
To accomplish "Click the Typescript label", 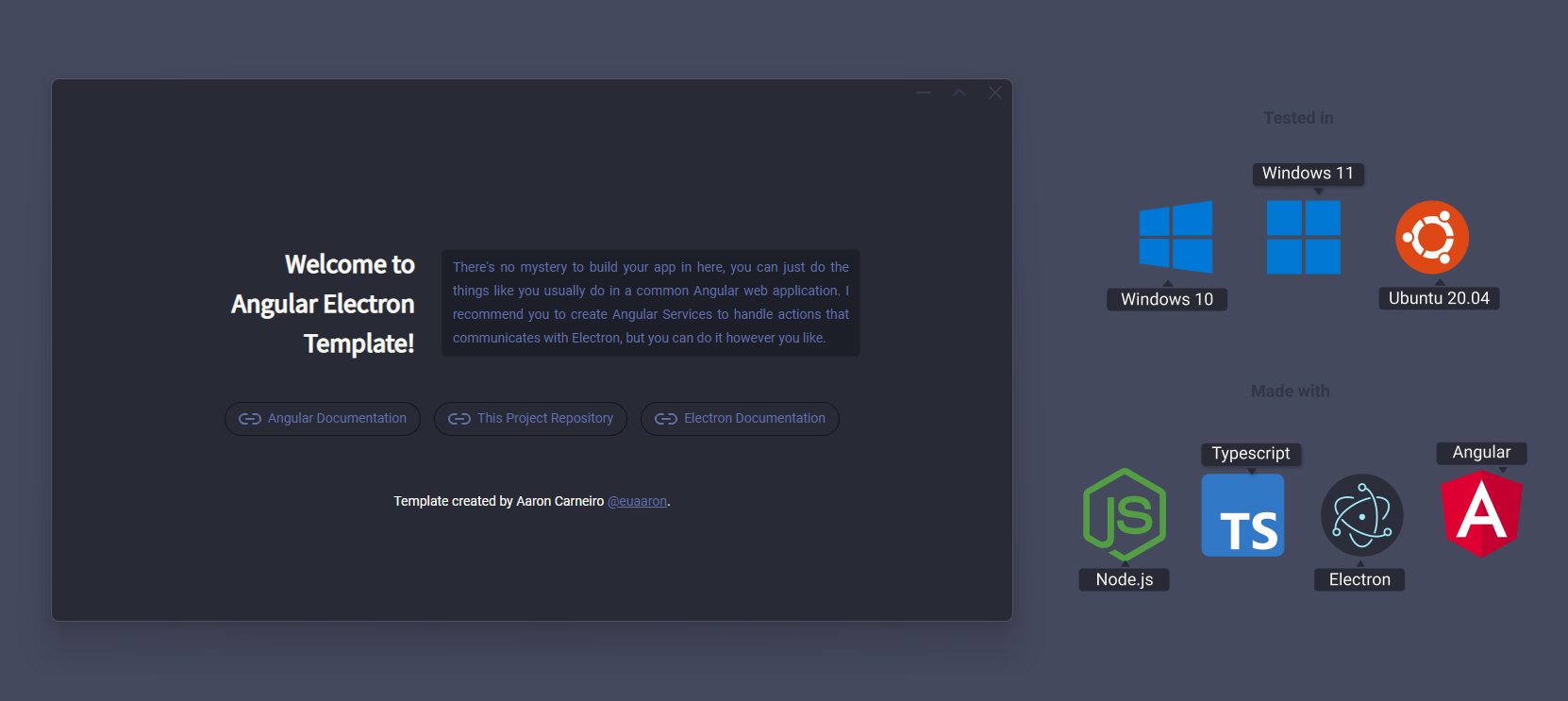I will 1251,454.
